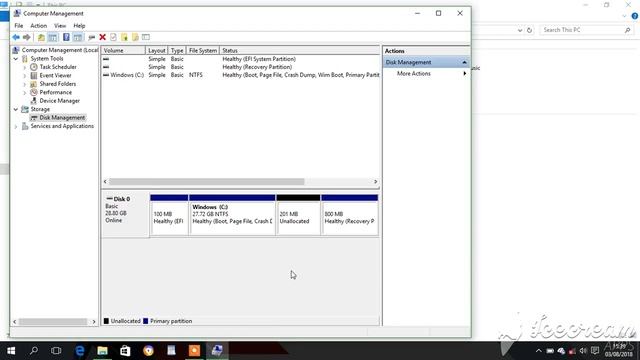The image size is (640, 360).
Task: Select the Recovery Partition volume row
Action: point(241,67)
